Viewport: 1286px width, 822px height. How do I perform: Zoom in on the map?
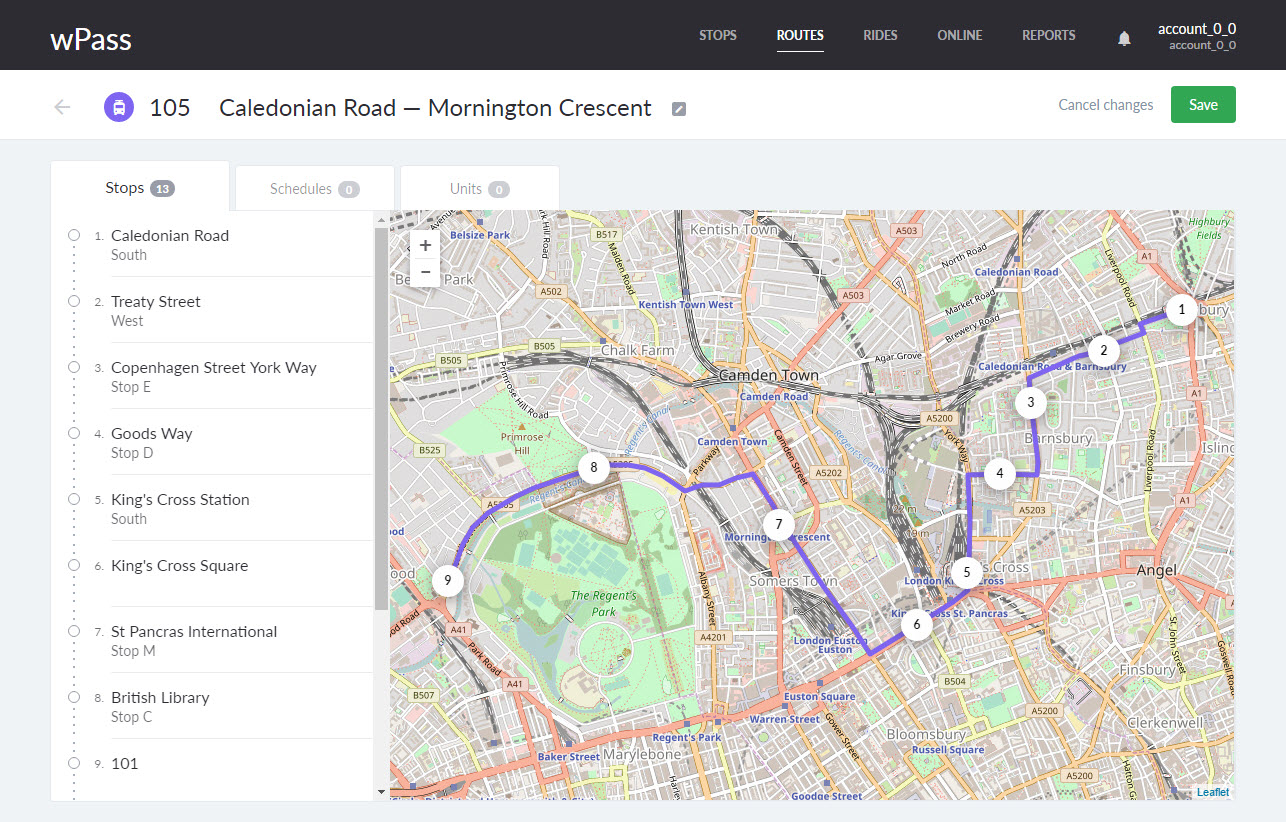425,245
